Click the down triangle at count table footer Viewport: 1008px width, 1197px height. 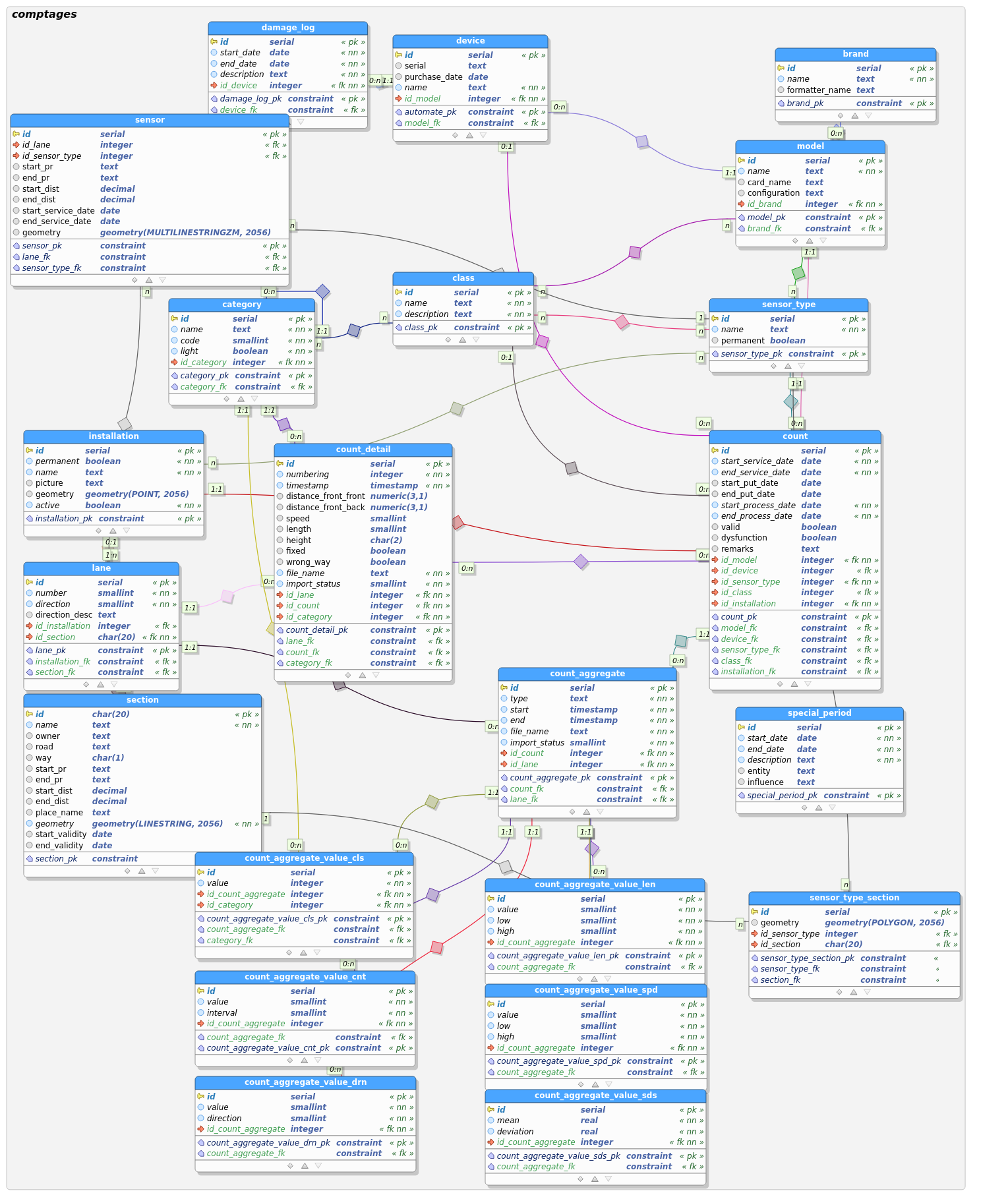(808, 684)
